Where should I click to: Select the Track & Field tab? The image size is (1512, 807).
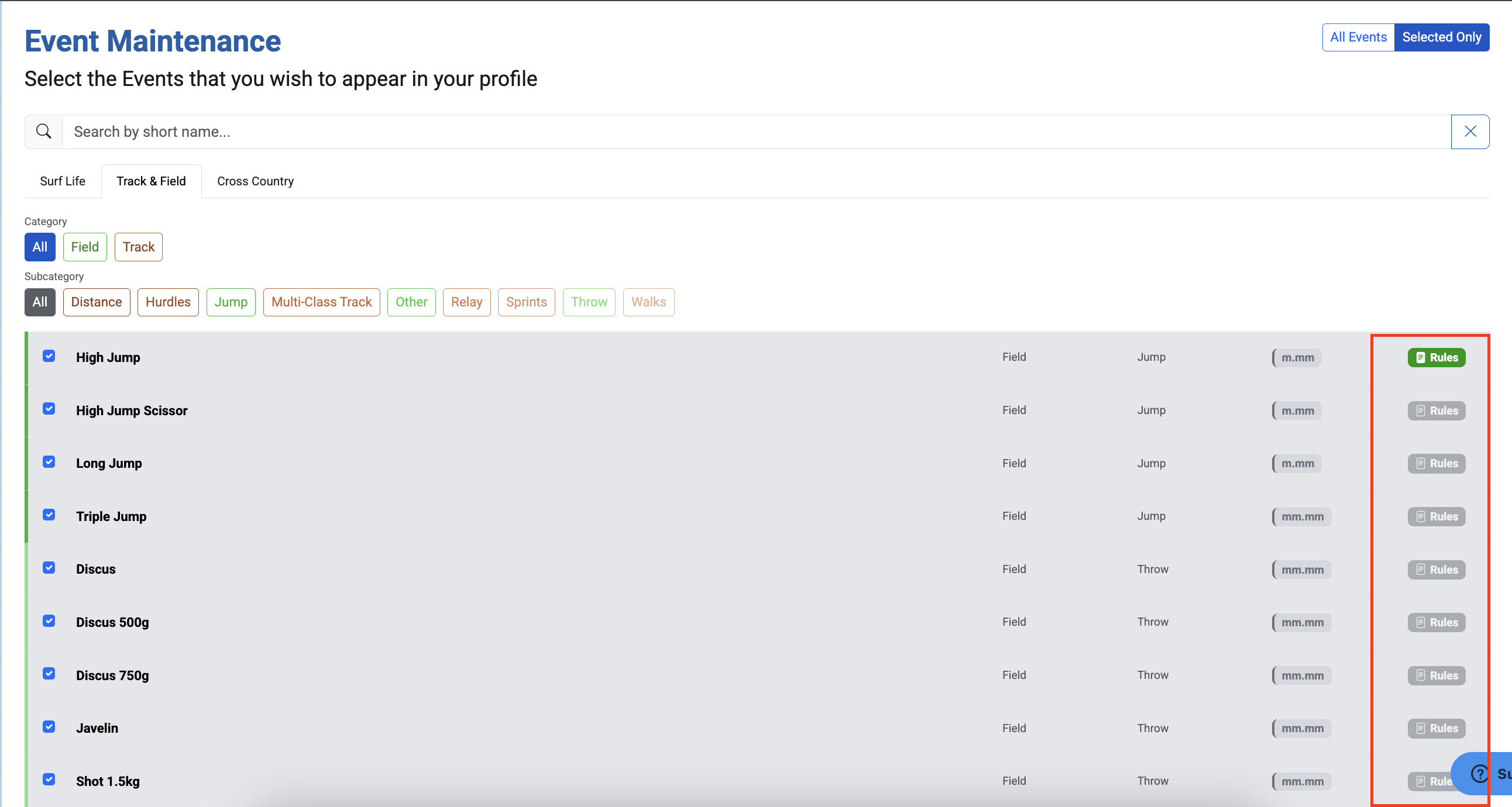152,181
